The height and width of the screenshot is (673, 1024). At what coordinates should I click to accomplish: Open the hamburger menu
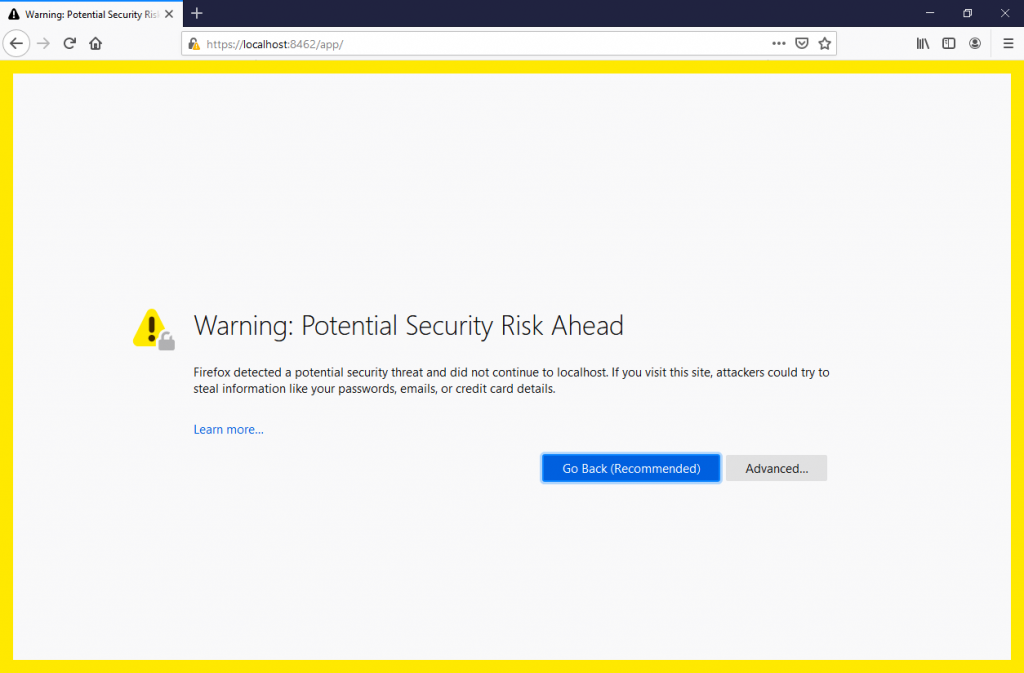(1008, 43)
